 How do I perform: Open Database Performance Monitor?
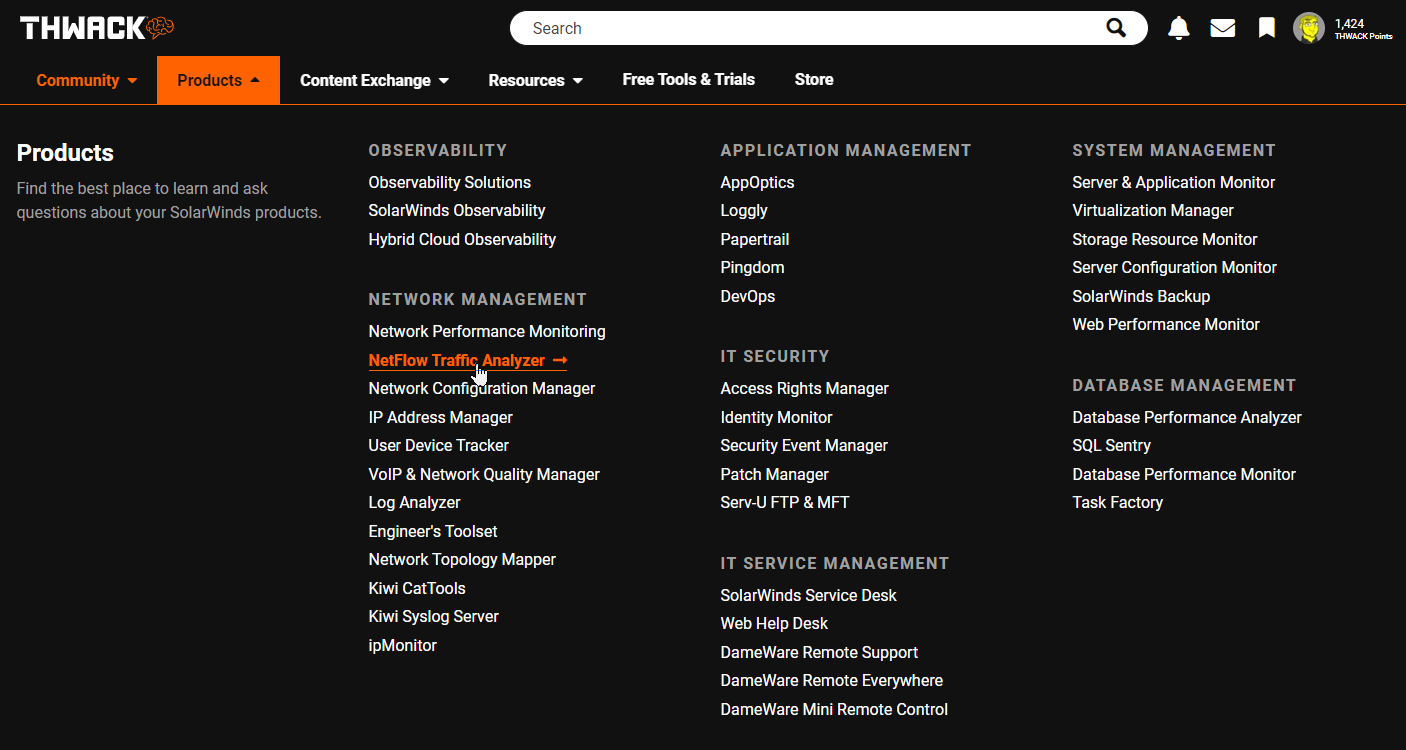(x=1184, y=474)
